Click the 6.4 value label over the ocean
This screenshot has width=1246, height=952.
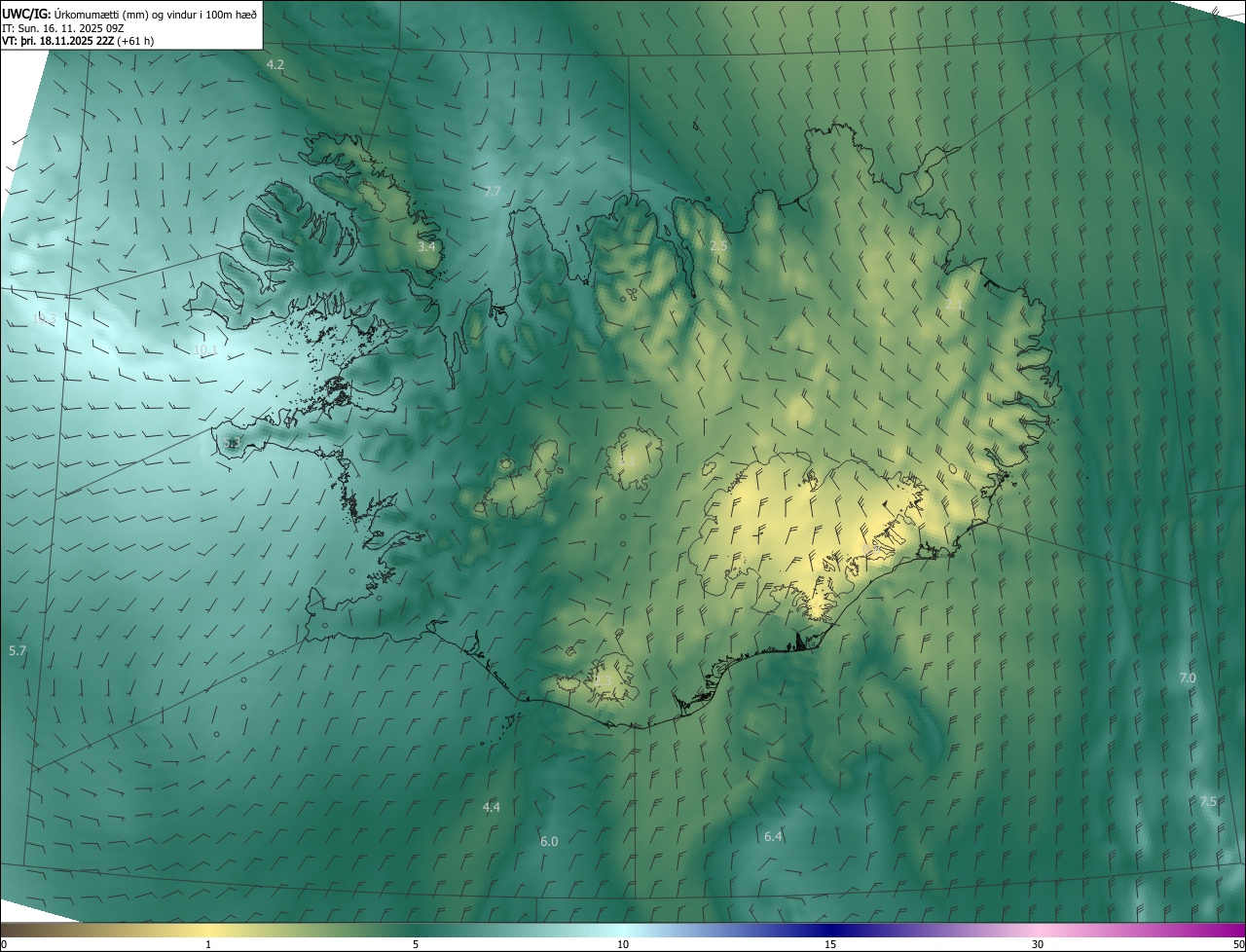click(773, 836)
